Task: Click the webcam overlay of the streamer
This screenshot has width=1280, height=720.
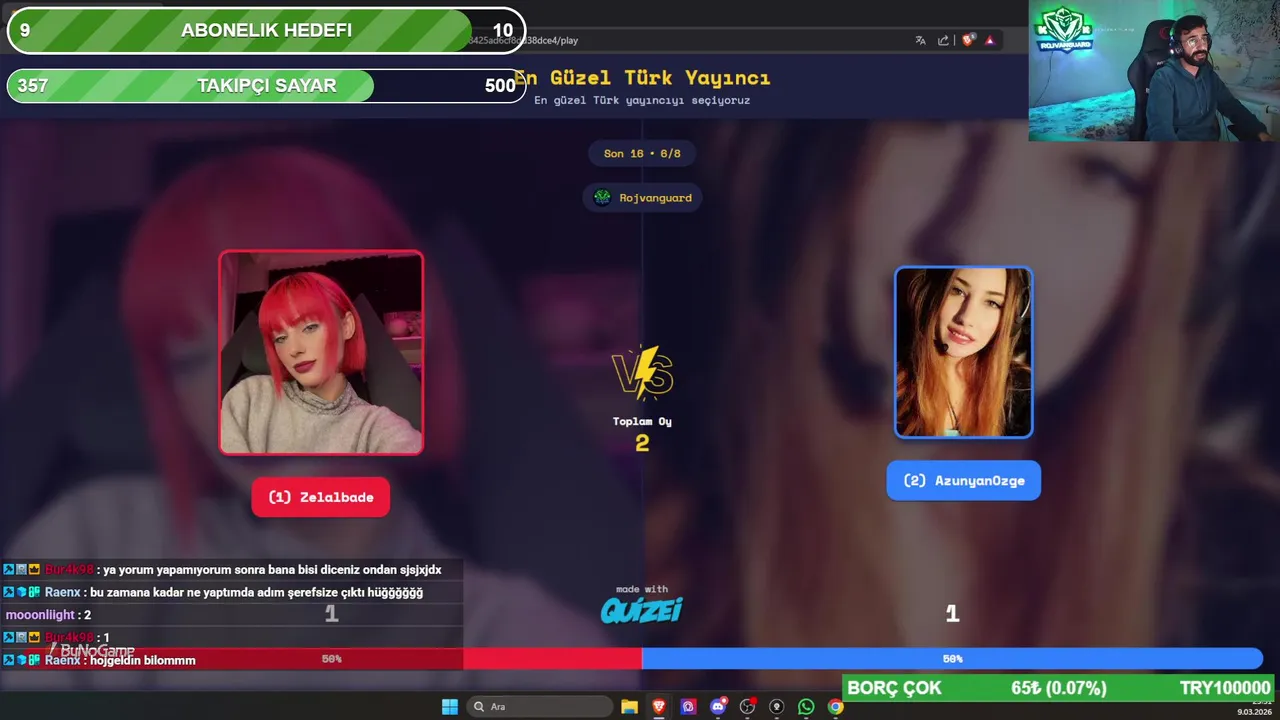Action: click(x=1154, y=71)
